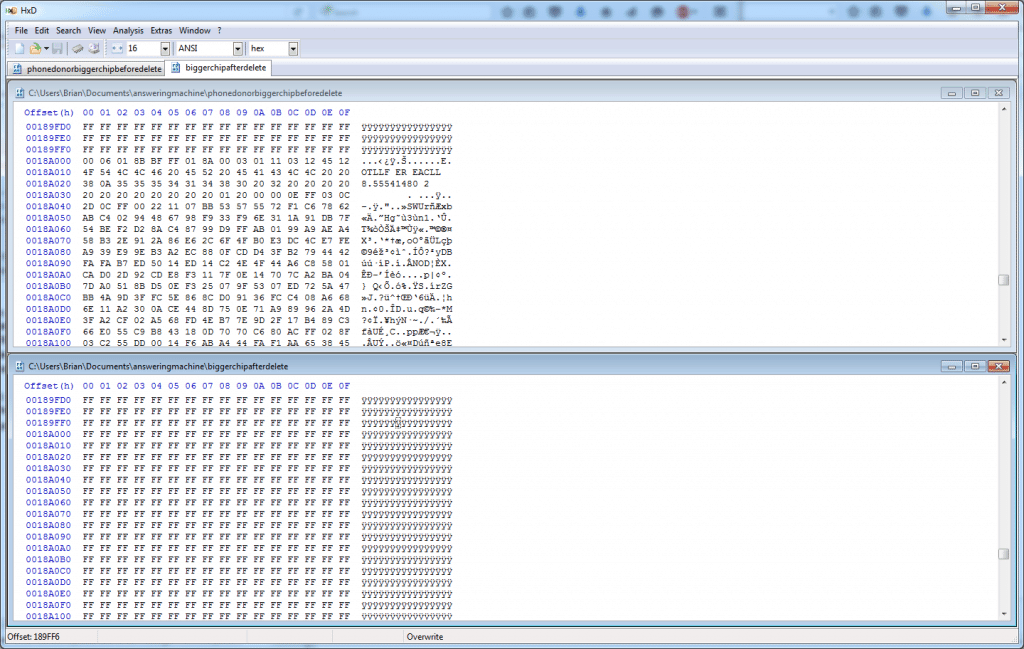The height and width of the screenshot is (649, 1024).
Task: Save the current file
Action: (x=57, y=48)
